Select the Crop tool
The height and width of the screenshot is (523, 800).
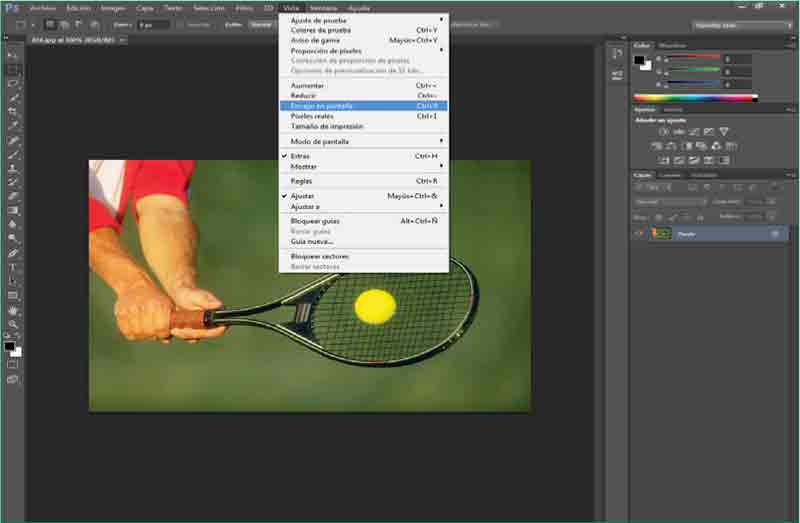(x=13, y=112)
